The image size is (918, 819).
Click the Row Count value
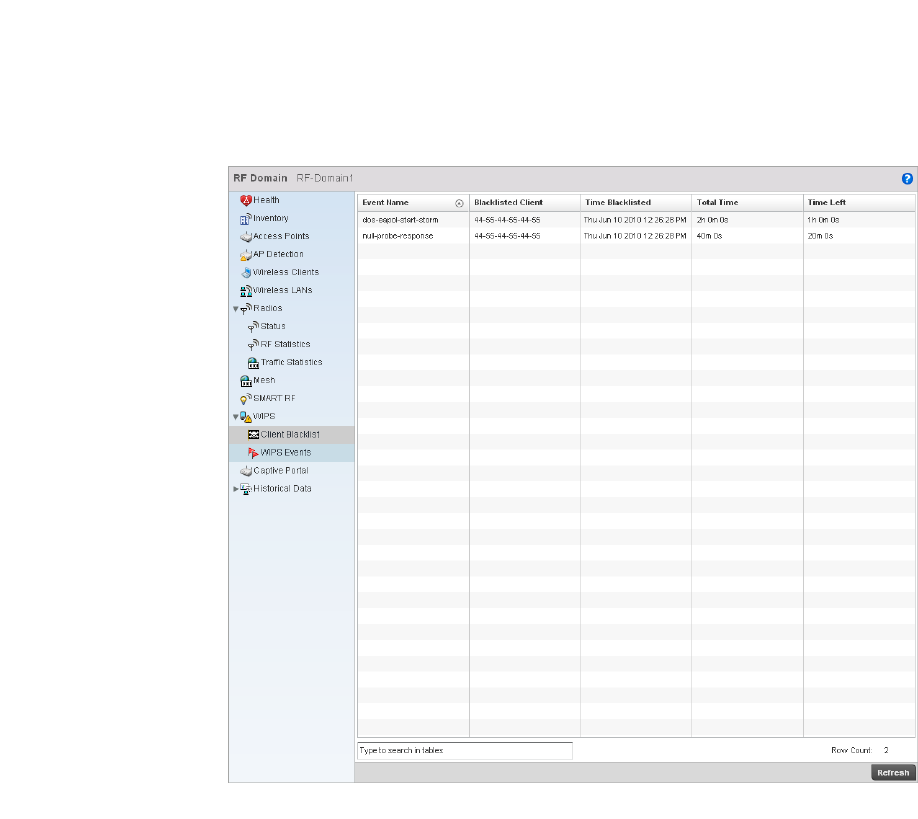point(886,751)
